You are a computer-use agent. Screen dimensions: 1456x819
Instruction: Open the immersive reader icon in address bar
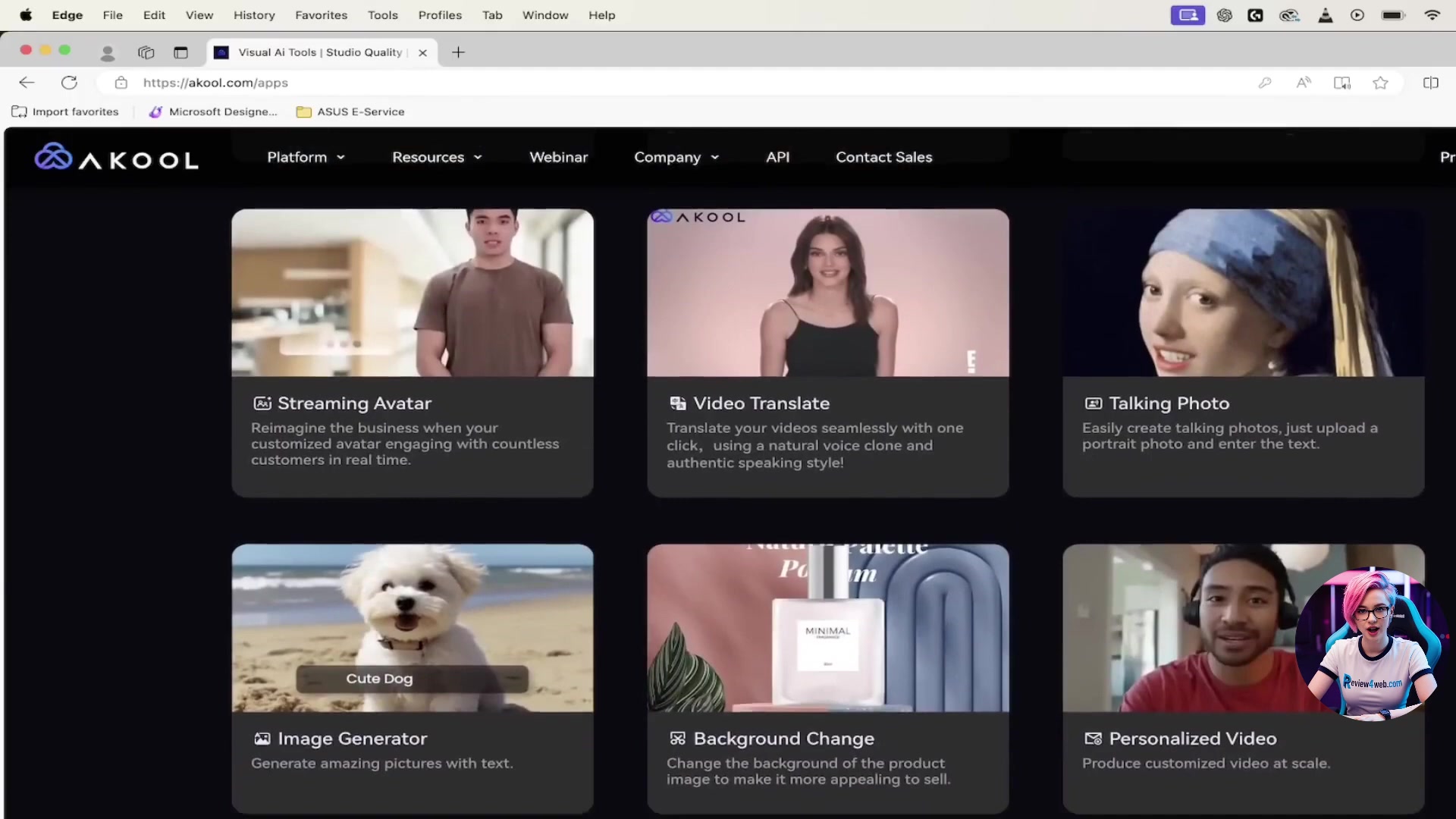[x=1342, y=83]
